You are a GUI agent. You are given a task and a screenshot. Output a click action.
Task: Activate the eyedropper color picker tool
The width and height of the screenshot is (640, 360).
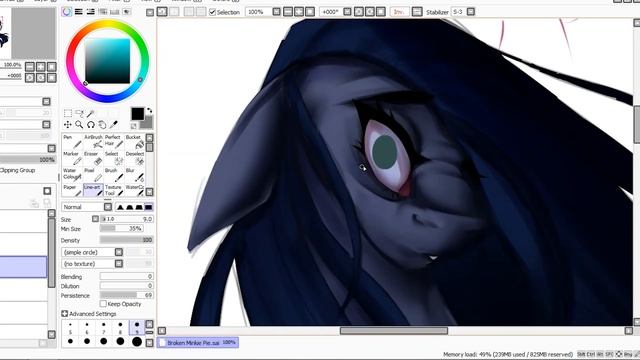pyautogui.click(x=113, y=124)
